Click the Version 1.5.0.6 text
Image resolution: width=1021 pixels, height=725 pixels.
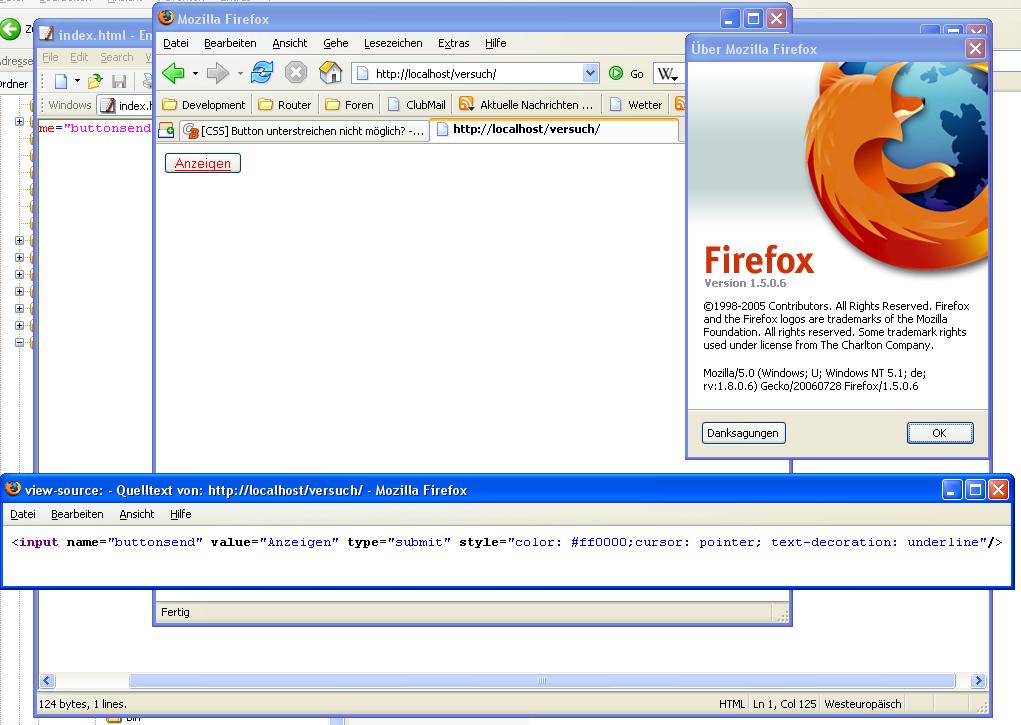tap(745, 283)
